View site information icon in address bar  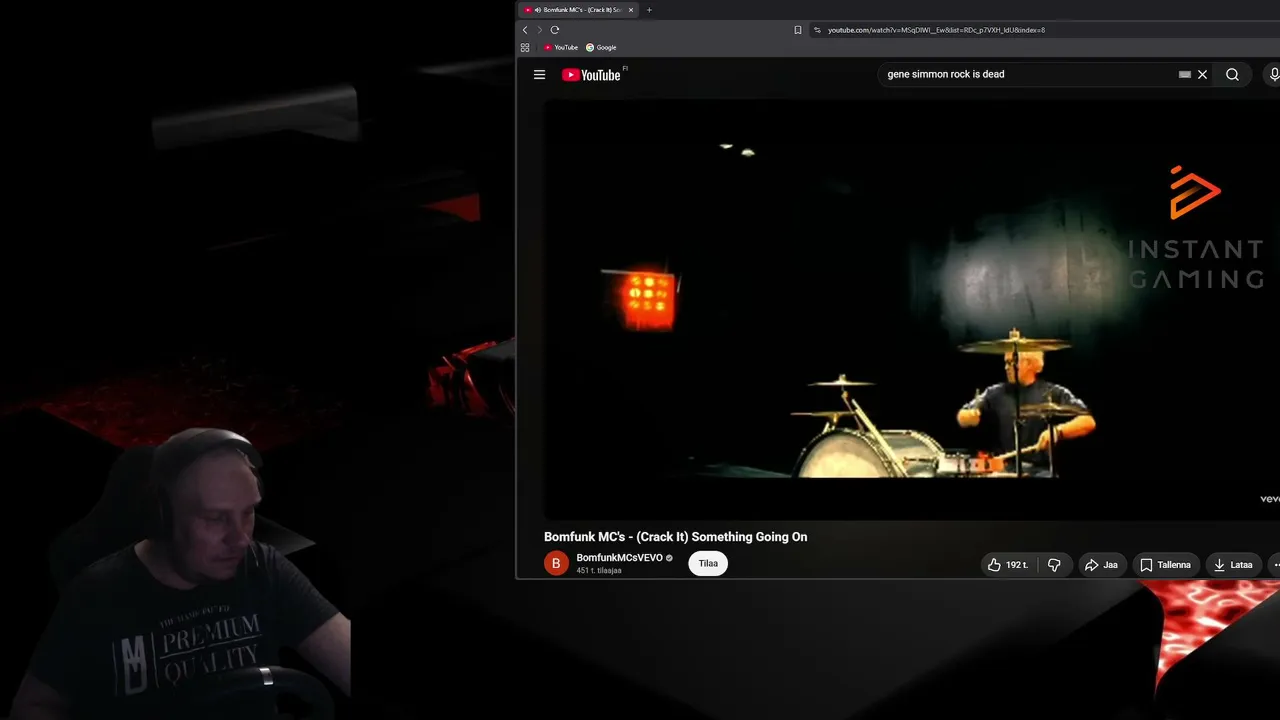[817, 30]
